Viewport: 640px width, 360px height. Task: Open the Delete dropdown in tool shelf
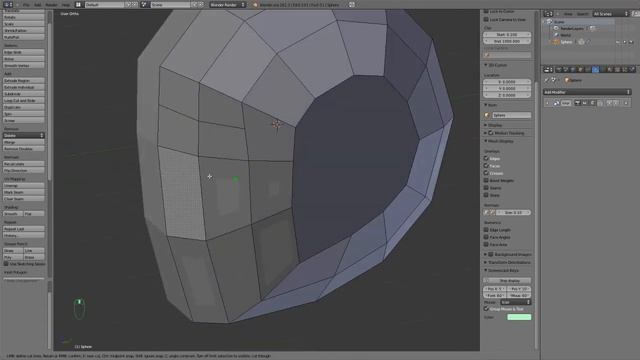point(24,135)
